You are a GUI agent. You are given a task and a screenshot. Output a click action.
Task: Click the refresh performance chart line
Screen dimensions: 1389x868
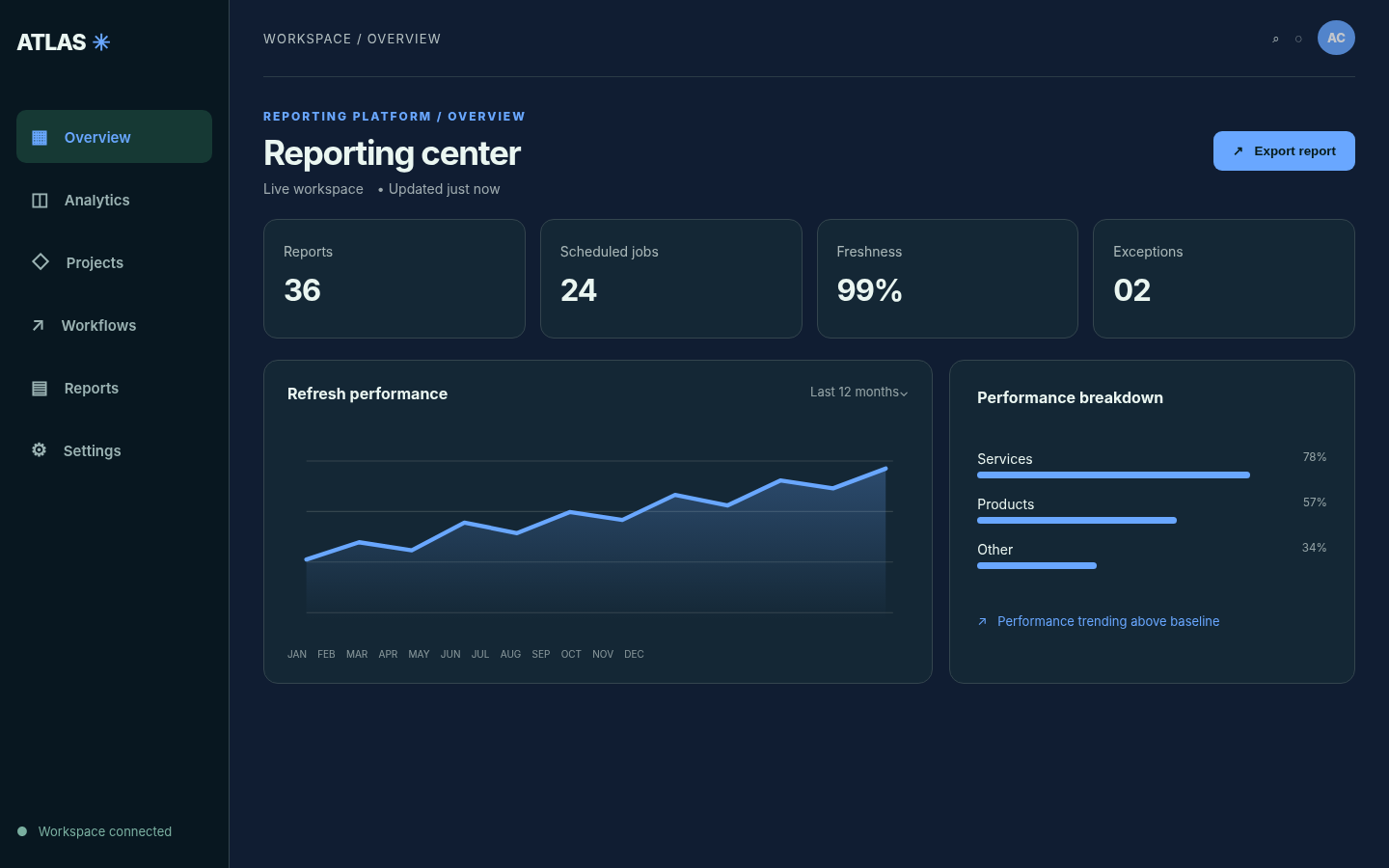click(x=596, y=515)
